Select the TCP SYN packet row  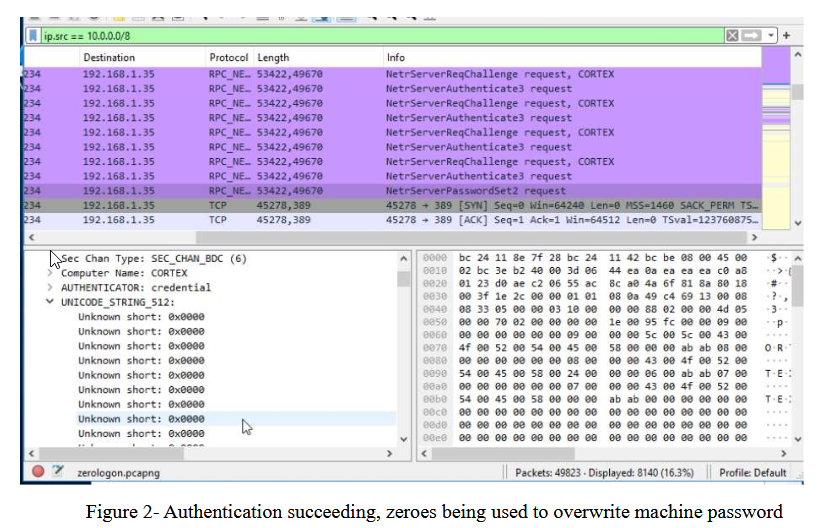click(x=392, y=205)
